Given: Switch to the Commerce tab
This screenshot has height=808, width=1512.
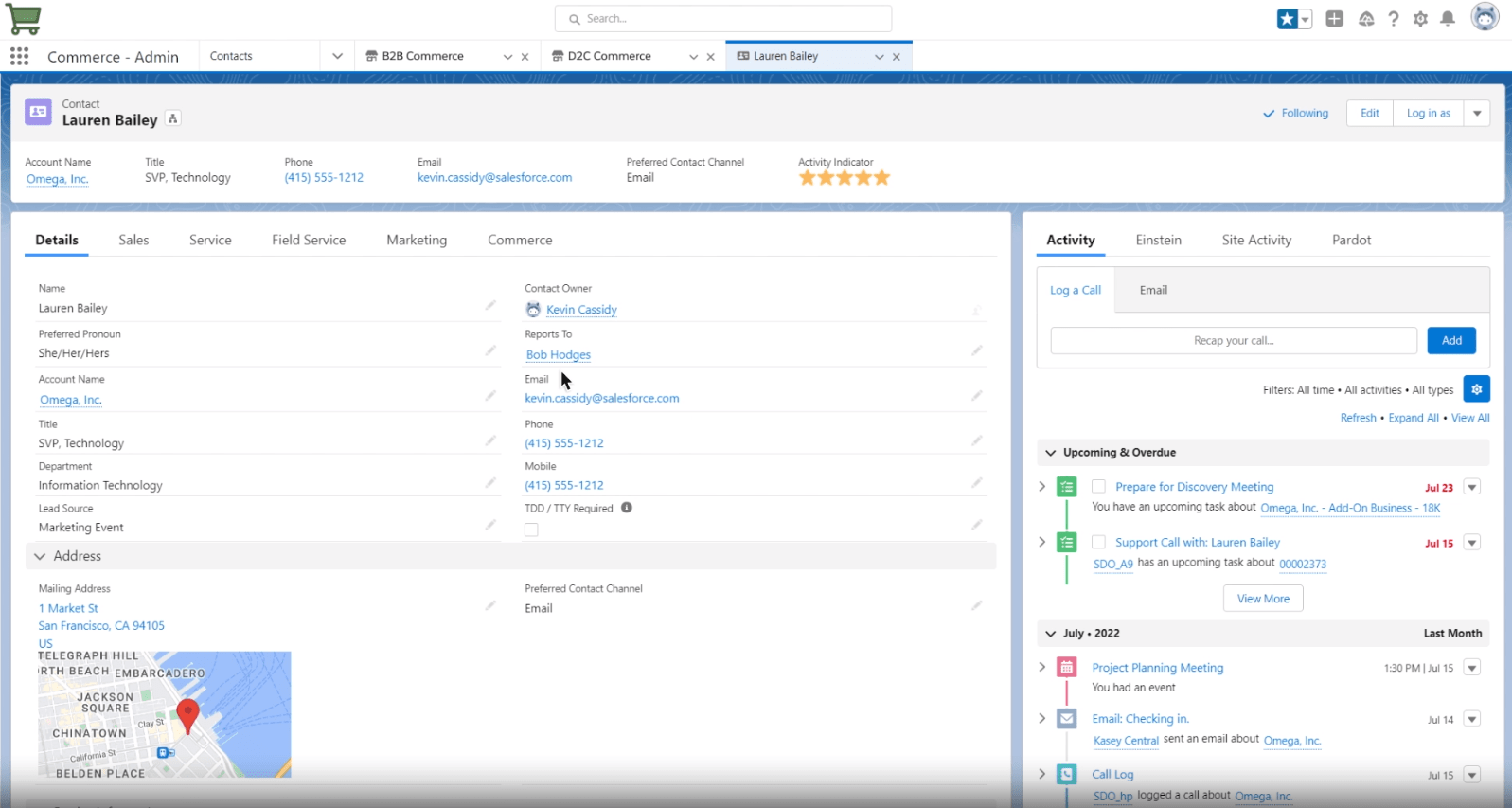Looking at the screenshot, I should coord(520,241).
